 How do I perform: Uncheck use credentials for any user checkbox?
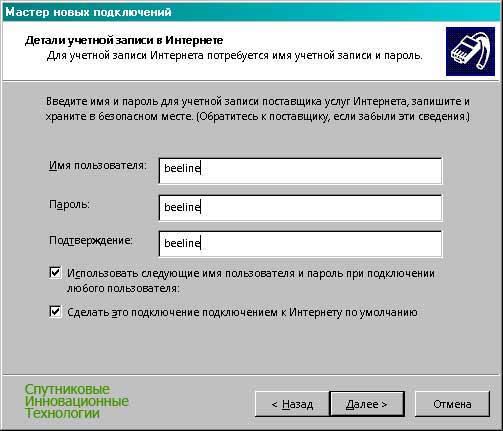click(55, 273)
